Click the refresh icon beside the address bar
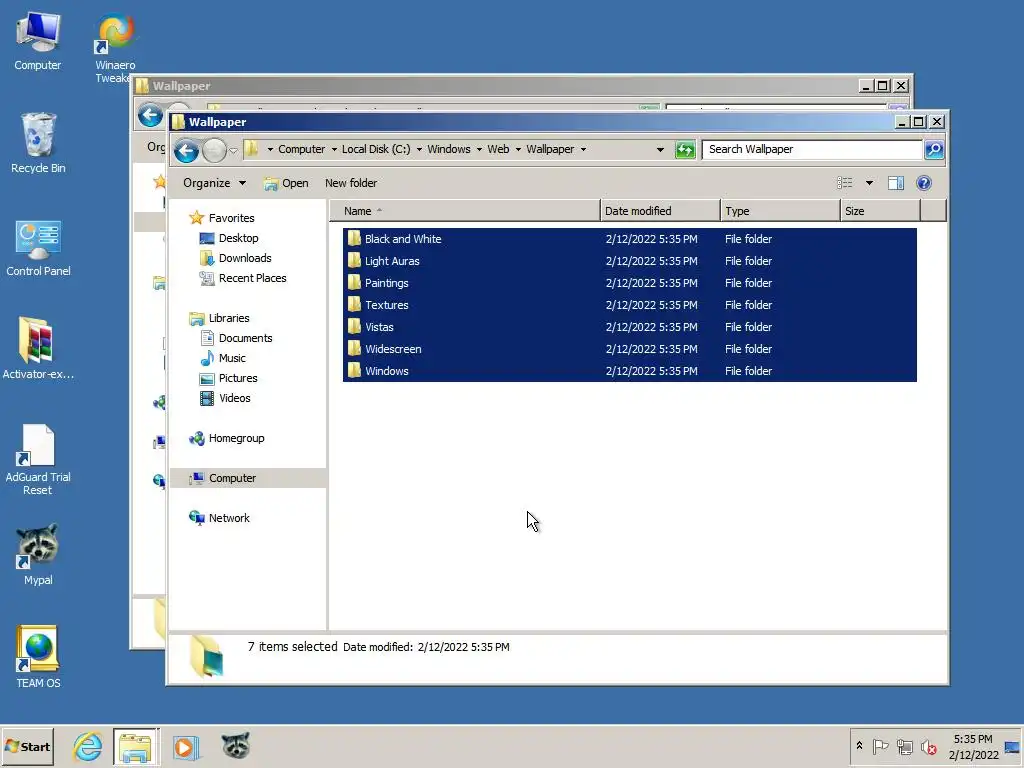Screen dimensions: 1024x768 [684, 150]
